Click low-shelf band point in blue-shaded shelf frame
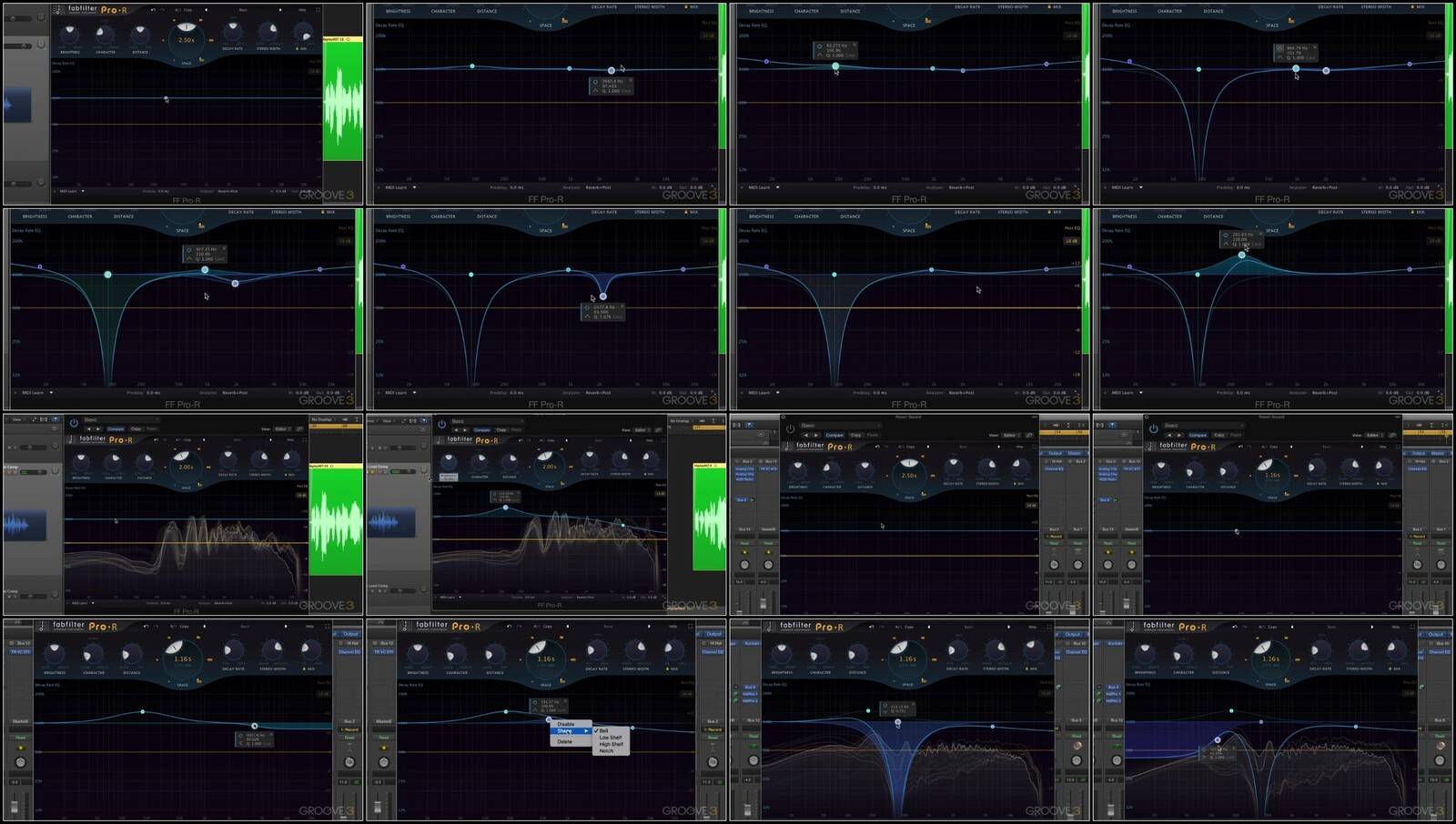 [x=1218, y=739]
